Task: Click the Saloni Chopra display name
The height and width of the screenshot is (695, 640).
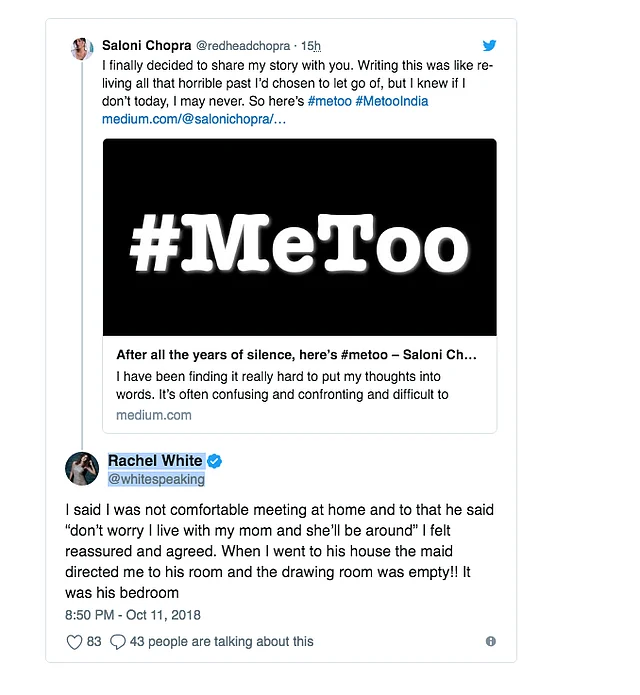Action: point(147,45)
